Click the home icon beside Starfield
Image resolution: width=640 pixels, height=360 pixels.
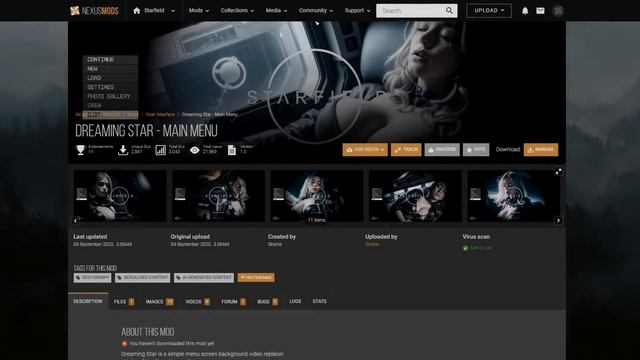coord(137,11)
